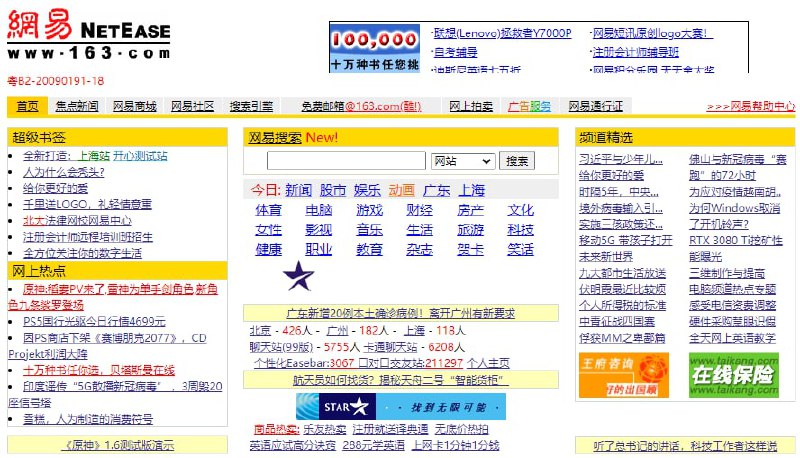Open the 焦点新闻 nav tab

77,106
